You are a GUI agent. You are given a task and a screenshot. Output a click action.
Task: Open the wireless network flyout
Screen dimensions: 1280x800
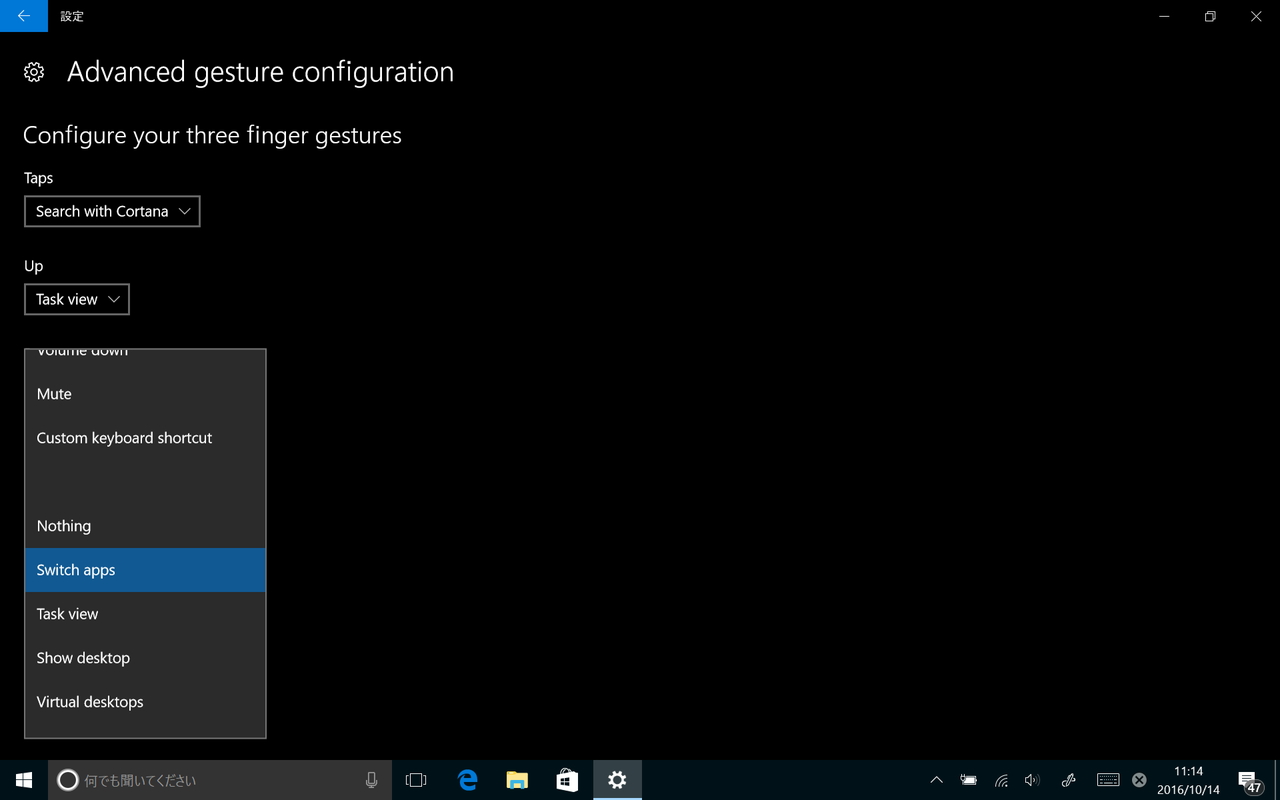(1001, 780)
